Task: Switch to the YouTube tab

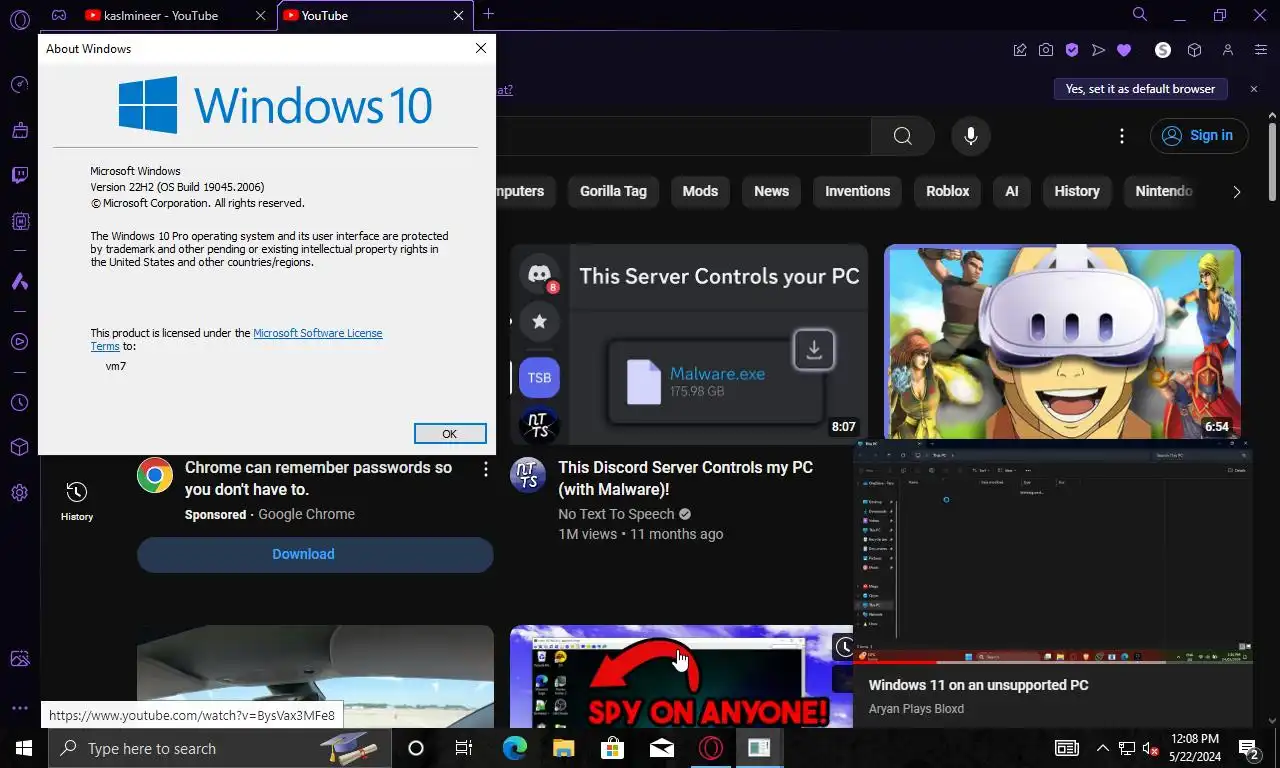Action: point(374,15)
